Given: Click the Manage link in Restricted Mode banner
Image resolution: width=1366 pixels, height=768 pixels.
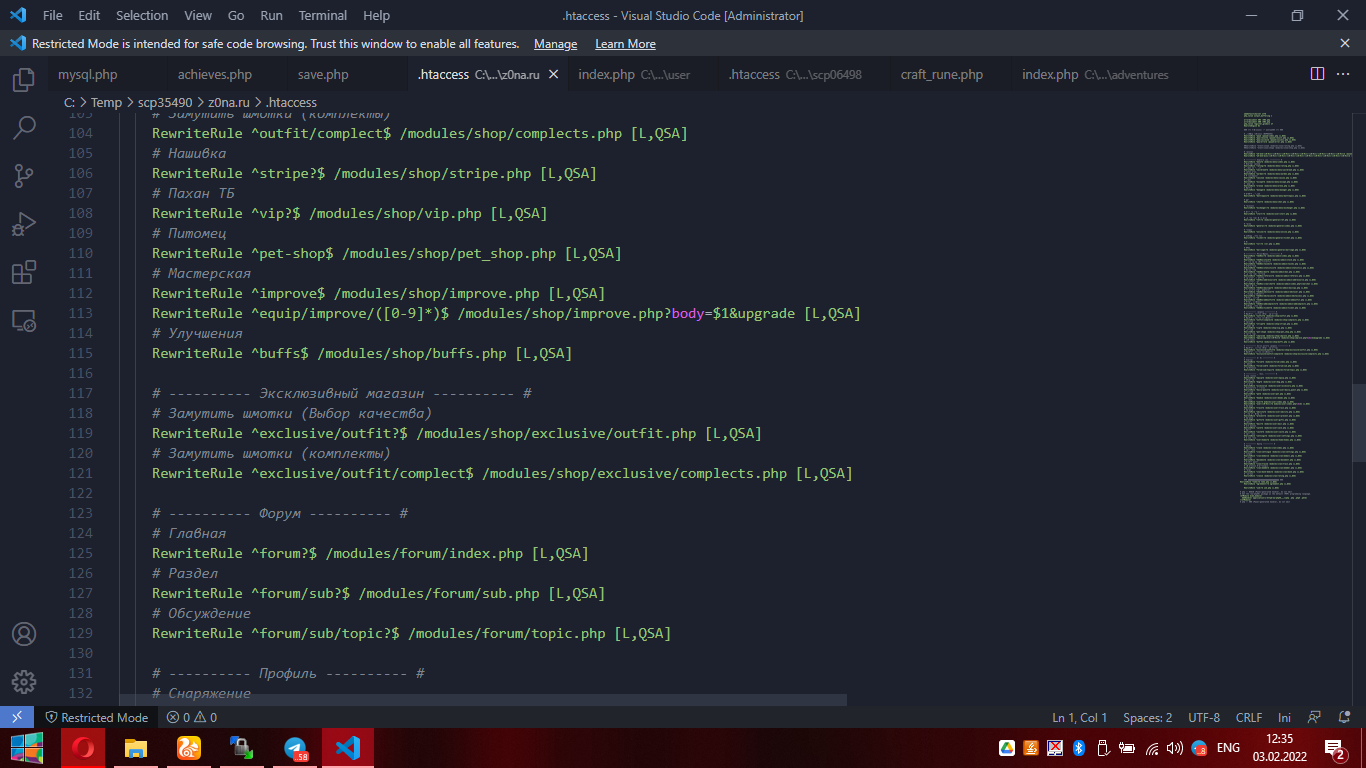Looking at the screenshot, I should (555, 44).
